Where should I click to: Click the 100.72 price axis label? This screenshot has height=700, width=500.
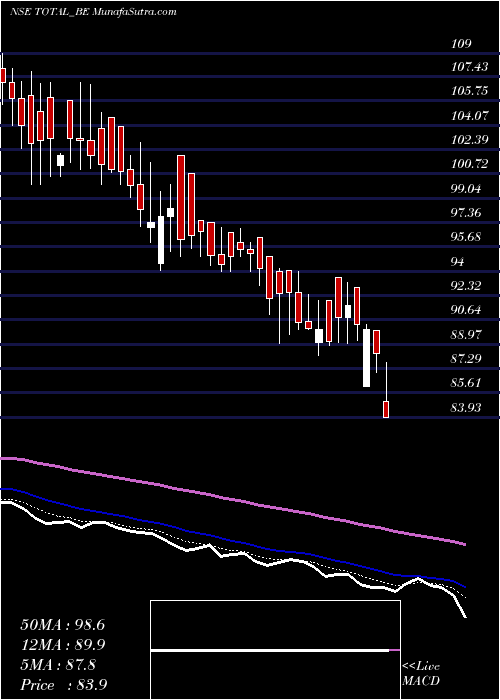click(x=469, y=164)
